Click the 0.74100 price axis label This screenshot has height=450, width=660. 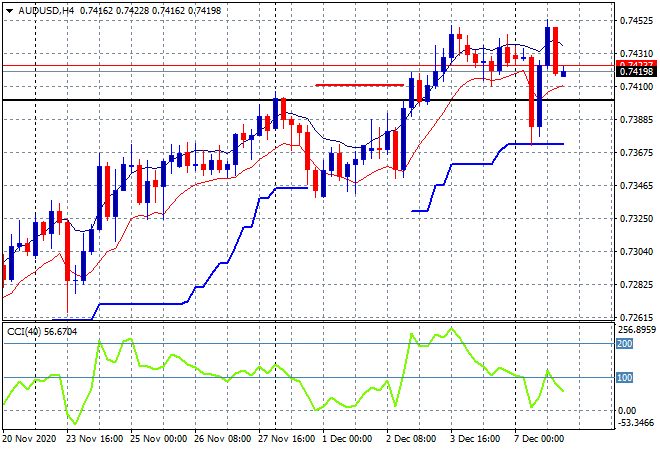(x=636, y=86)
